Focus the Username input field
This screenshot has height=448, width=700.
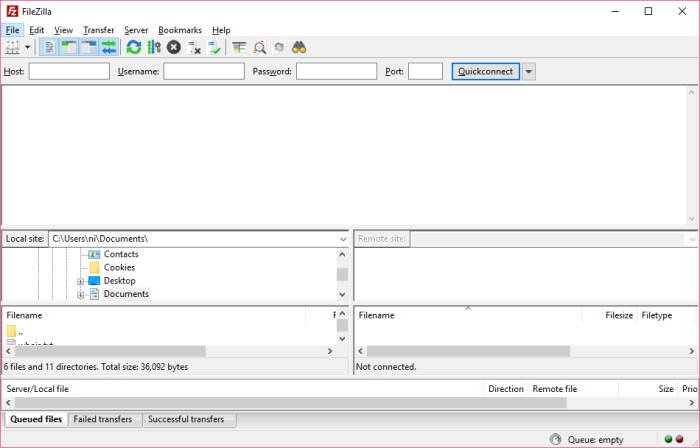click(204, 71)
